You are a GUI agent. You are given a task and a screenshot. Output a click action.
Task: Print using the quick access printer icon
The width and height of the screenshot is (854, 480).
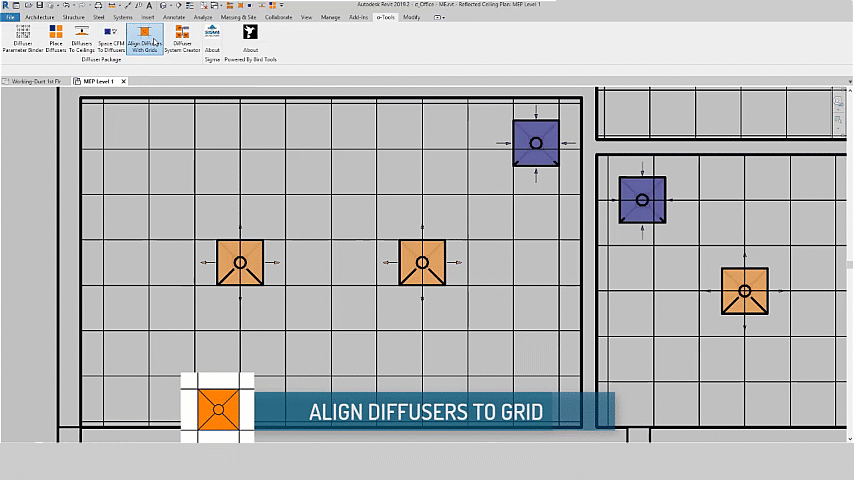(x=99, y=5)
